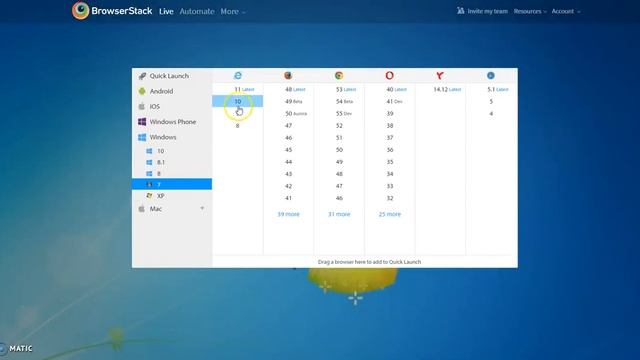Click the Quick Launch drop area bar
The image size is (640, 360).
365,262
